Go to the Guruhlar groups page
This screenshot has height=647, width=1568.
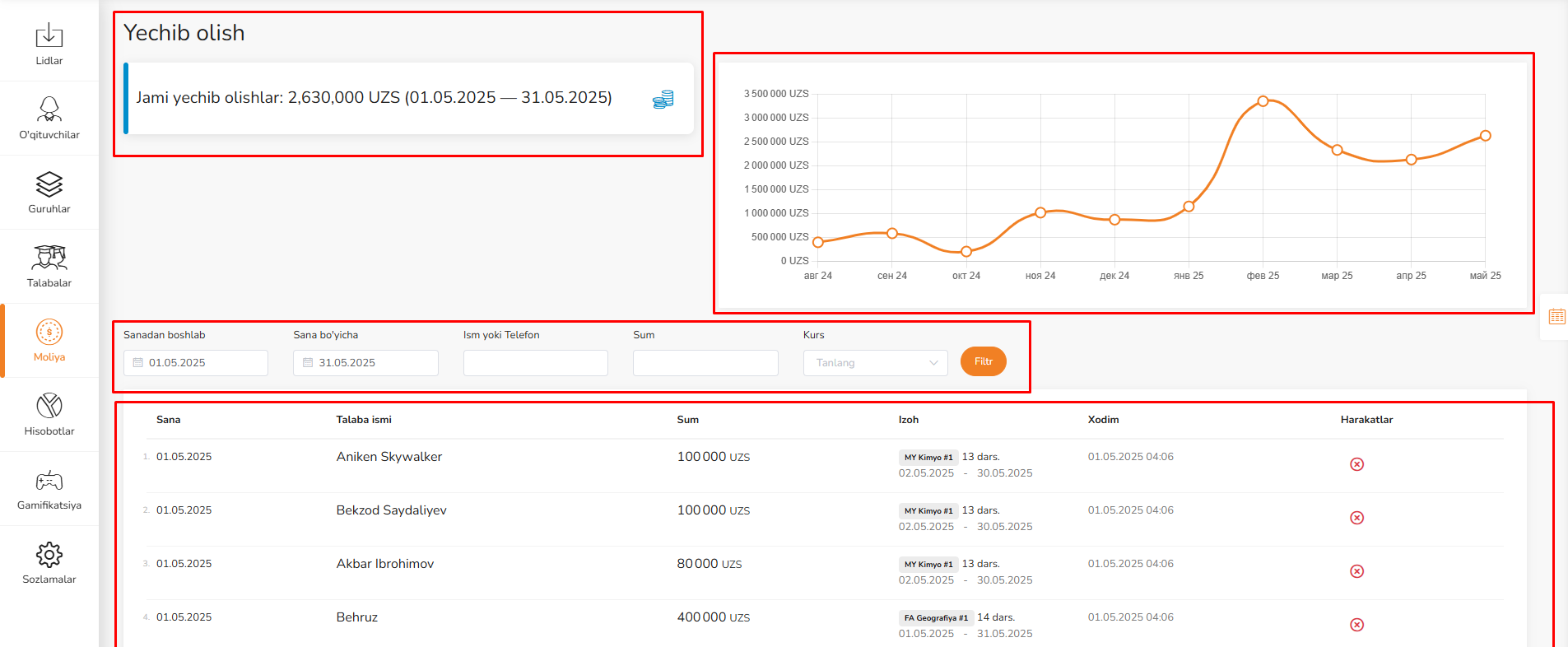click(x=49, y=193)
